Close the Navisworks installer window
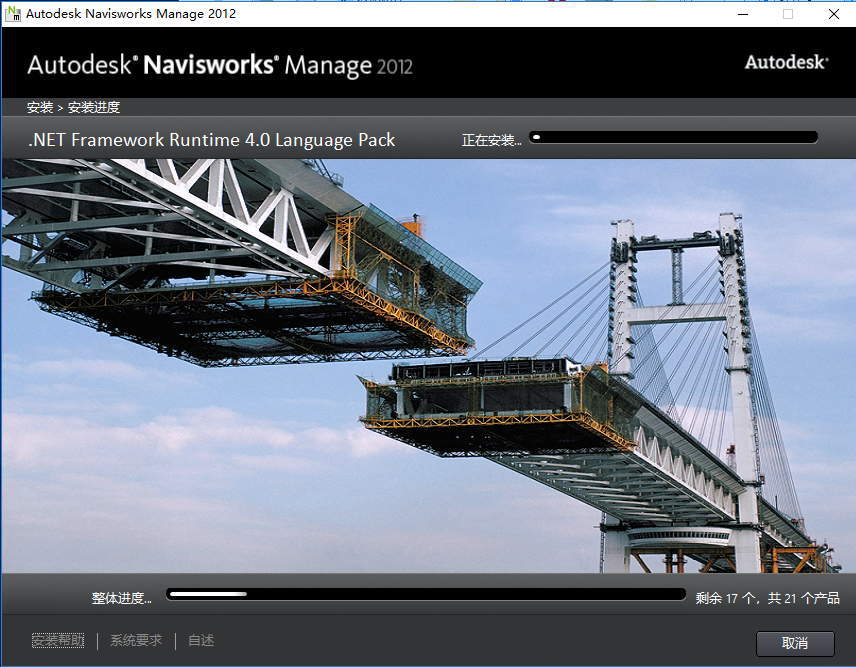Screen dimensions: 856x667 (834, 14)
